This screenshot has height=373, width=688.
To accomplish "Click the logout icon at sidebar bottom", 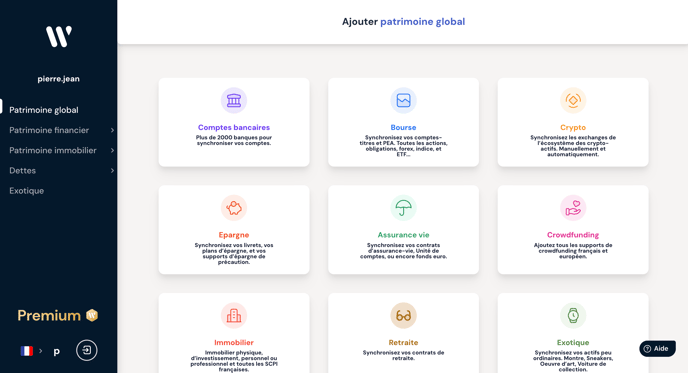I will pos(87,350).
